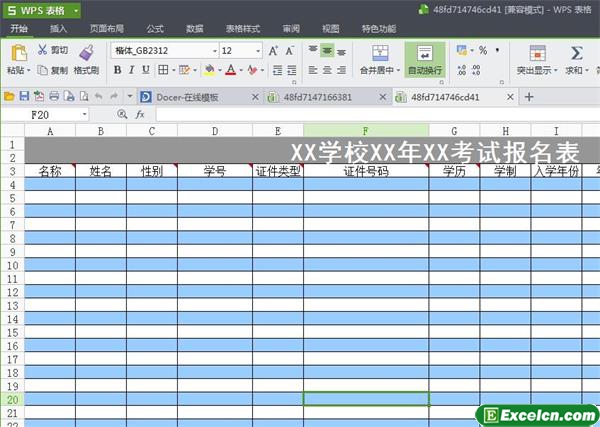
Task: Open the Insert ribbon tab
Action: point(58,29)
